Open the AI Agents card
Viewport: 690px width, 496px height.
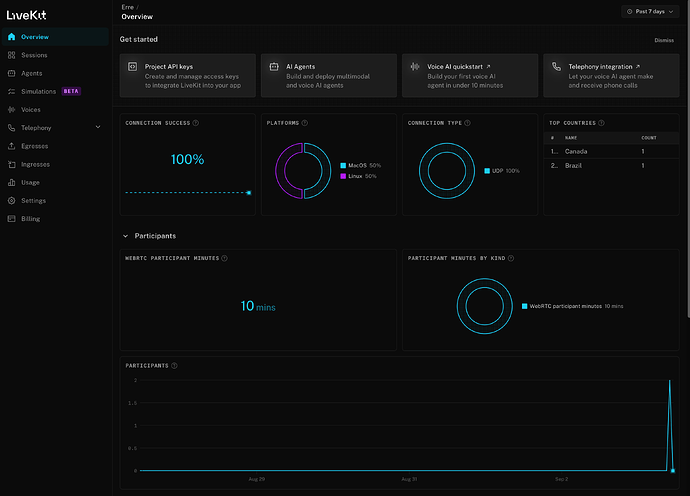click(329, 75)
